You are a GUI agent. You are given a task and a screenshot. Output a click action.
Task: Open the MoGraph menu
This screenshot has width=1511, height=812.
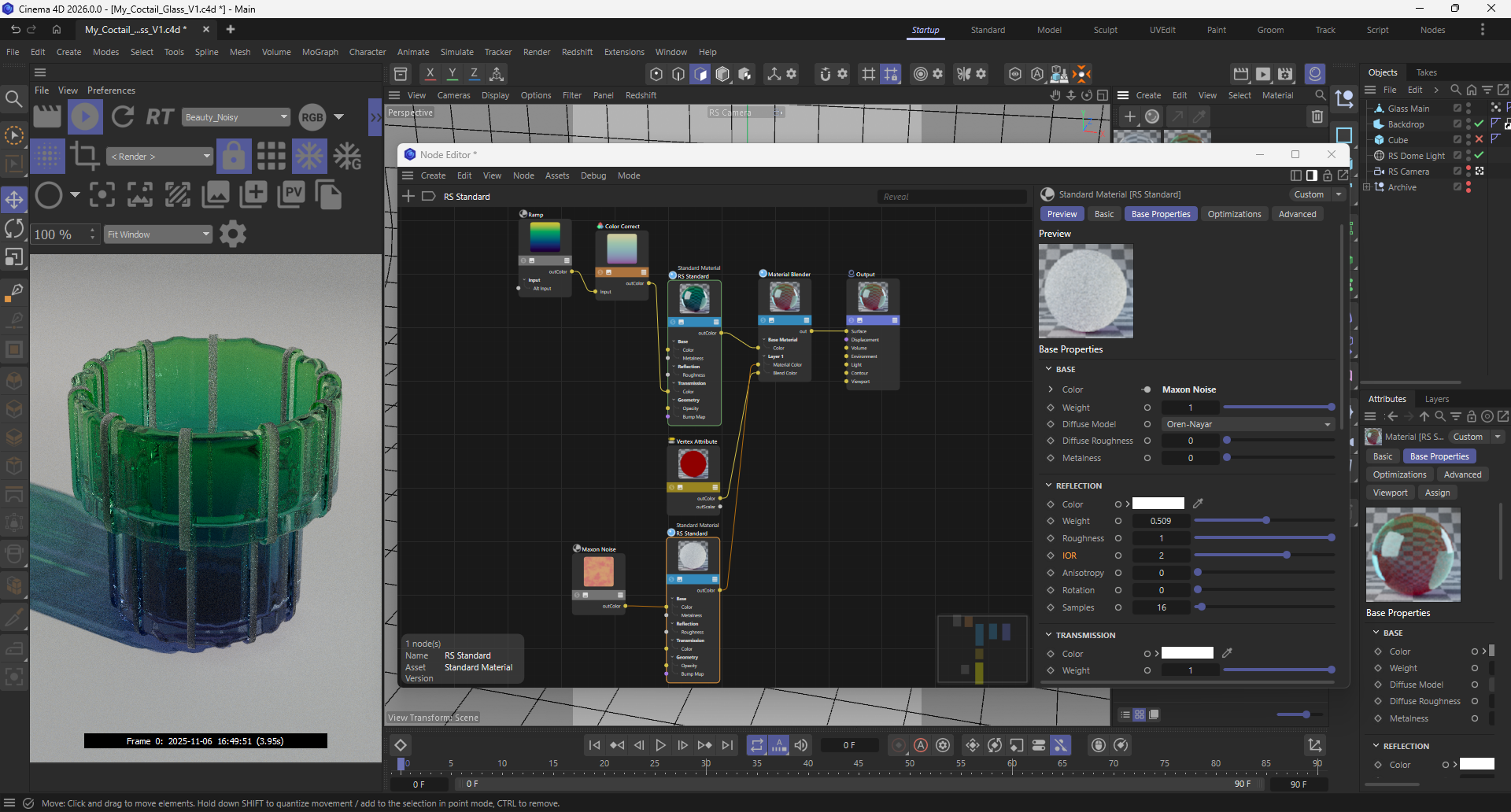pos(320,52)
